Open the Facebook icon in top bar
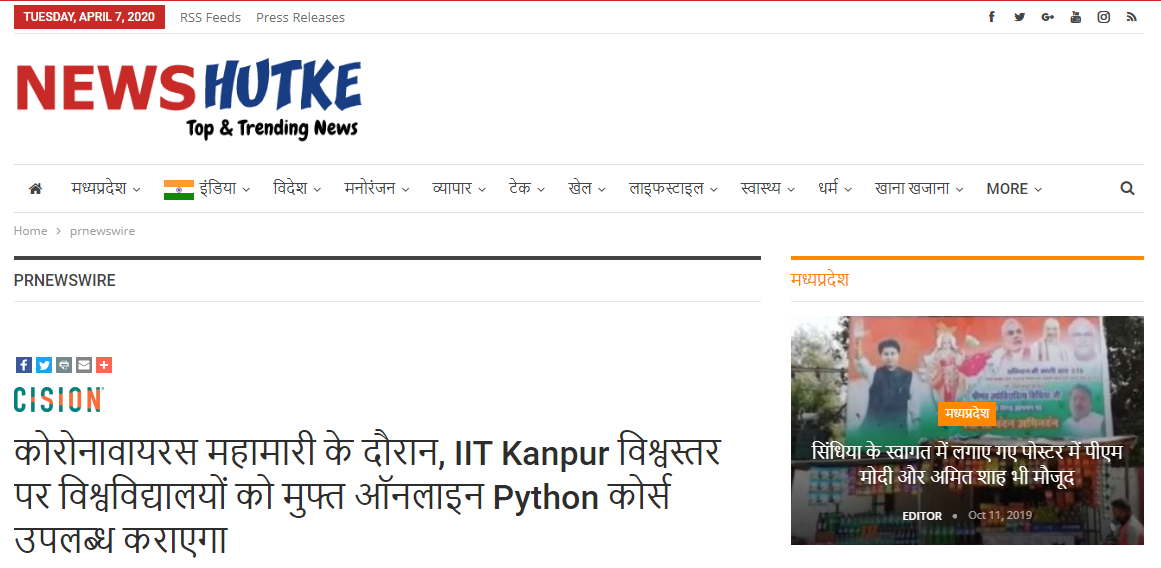This screenshot has width=1161, height=568. point(991,17)
